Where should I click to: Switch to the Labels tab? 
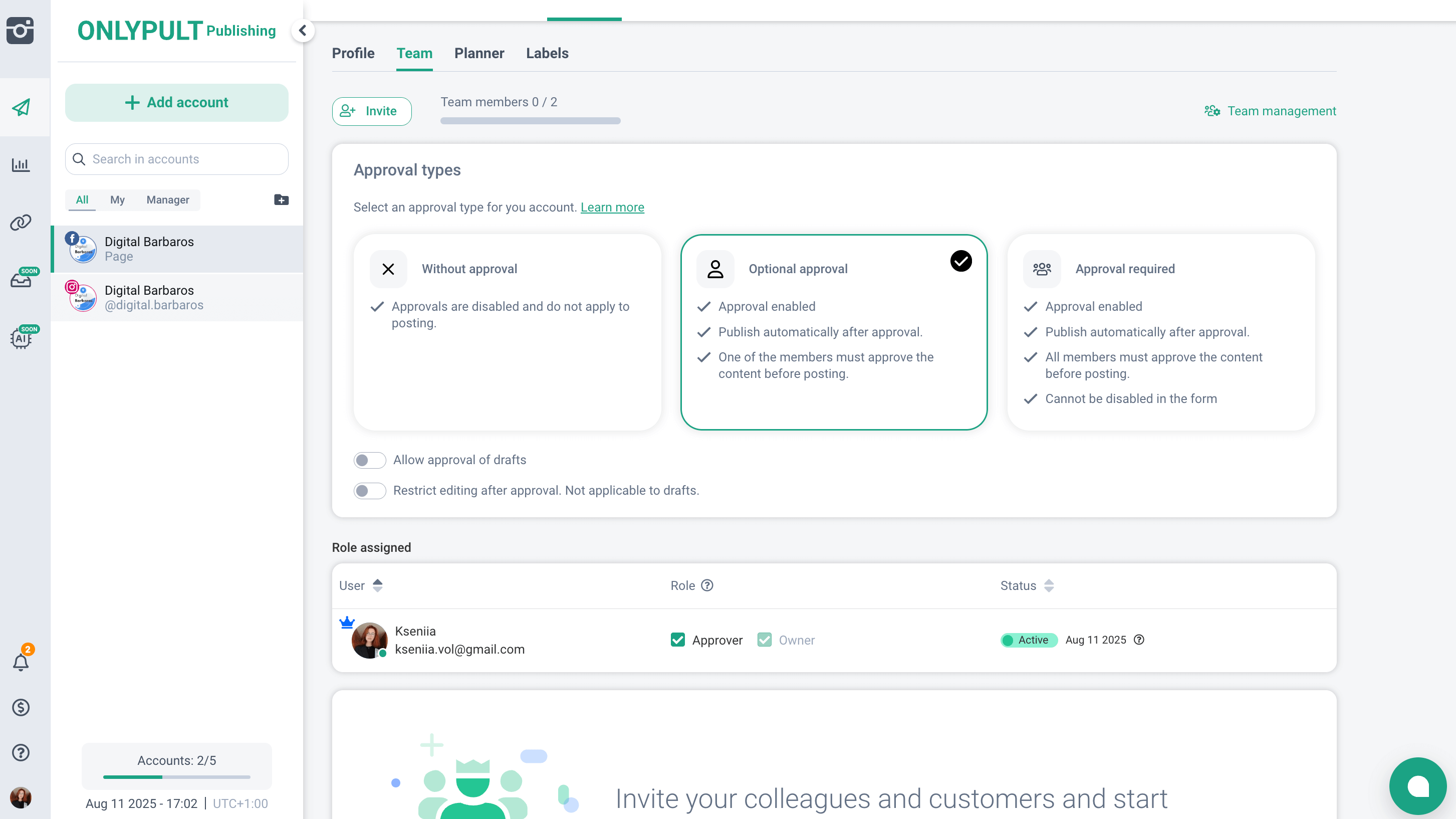pyautogui.click(x=547, y=53)
